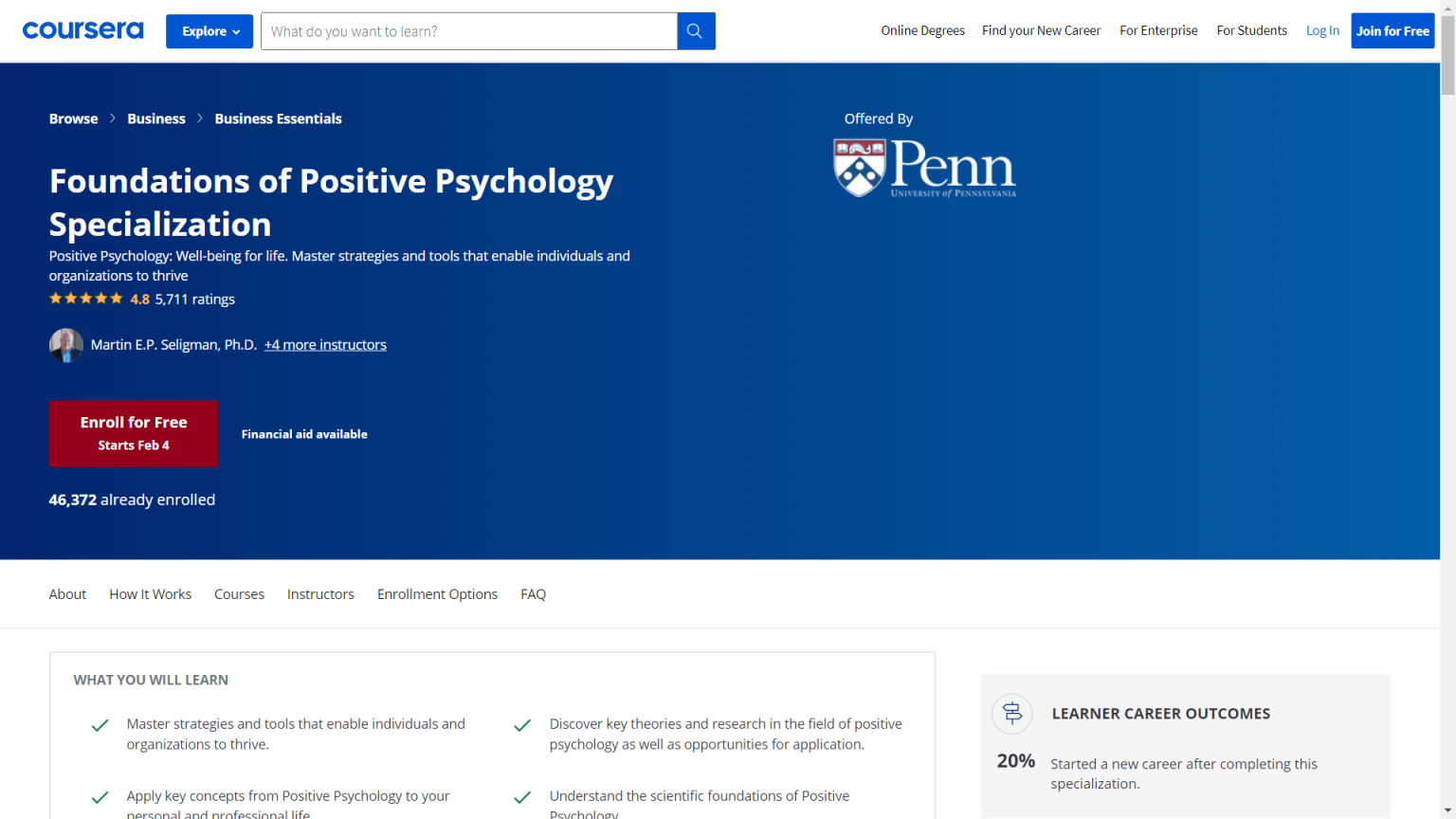
Task: Go to Find your New Career
Action: pos(1041,30)
